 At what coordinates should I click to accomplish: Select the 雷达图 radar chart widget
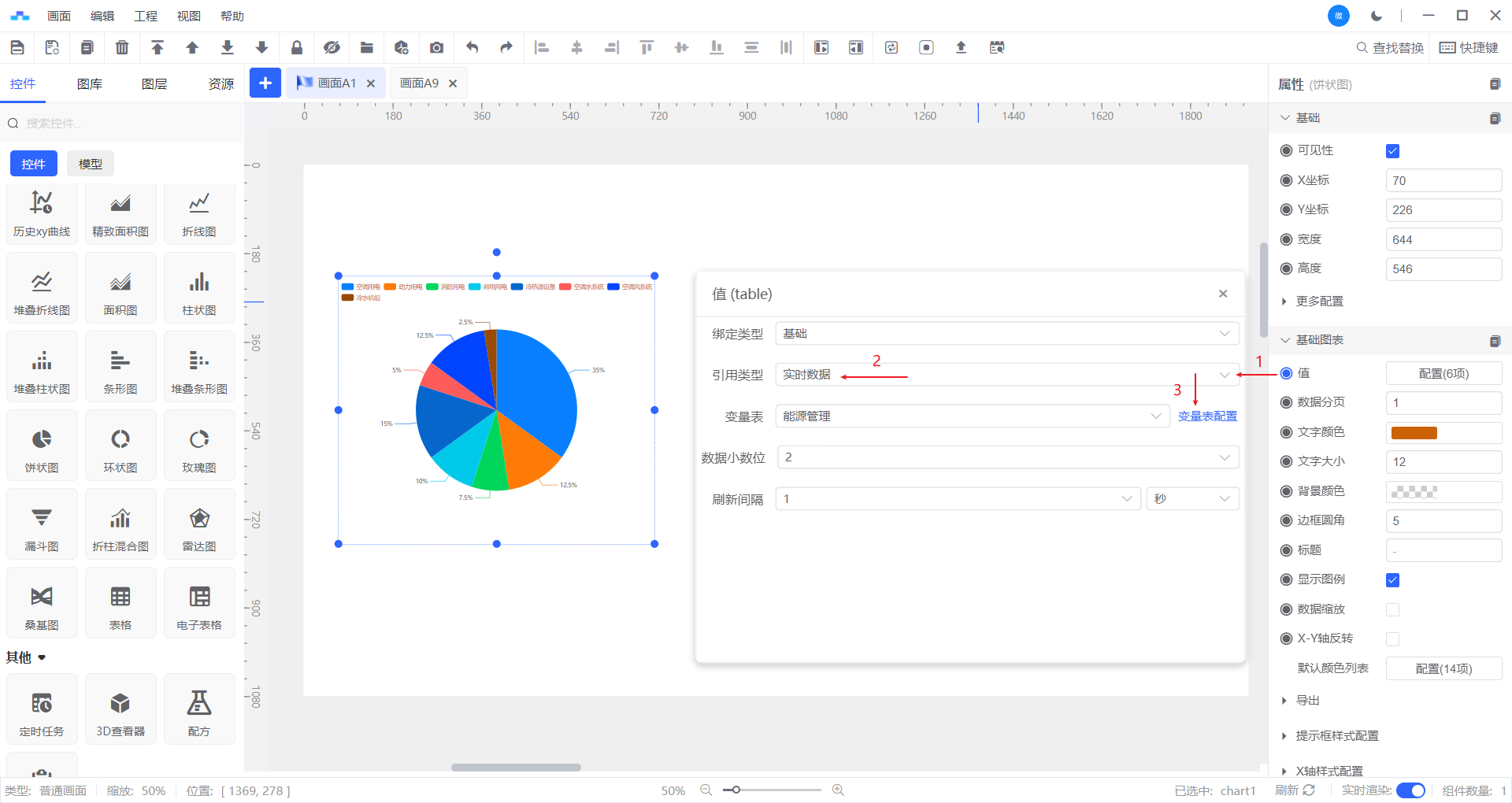199,525
